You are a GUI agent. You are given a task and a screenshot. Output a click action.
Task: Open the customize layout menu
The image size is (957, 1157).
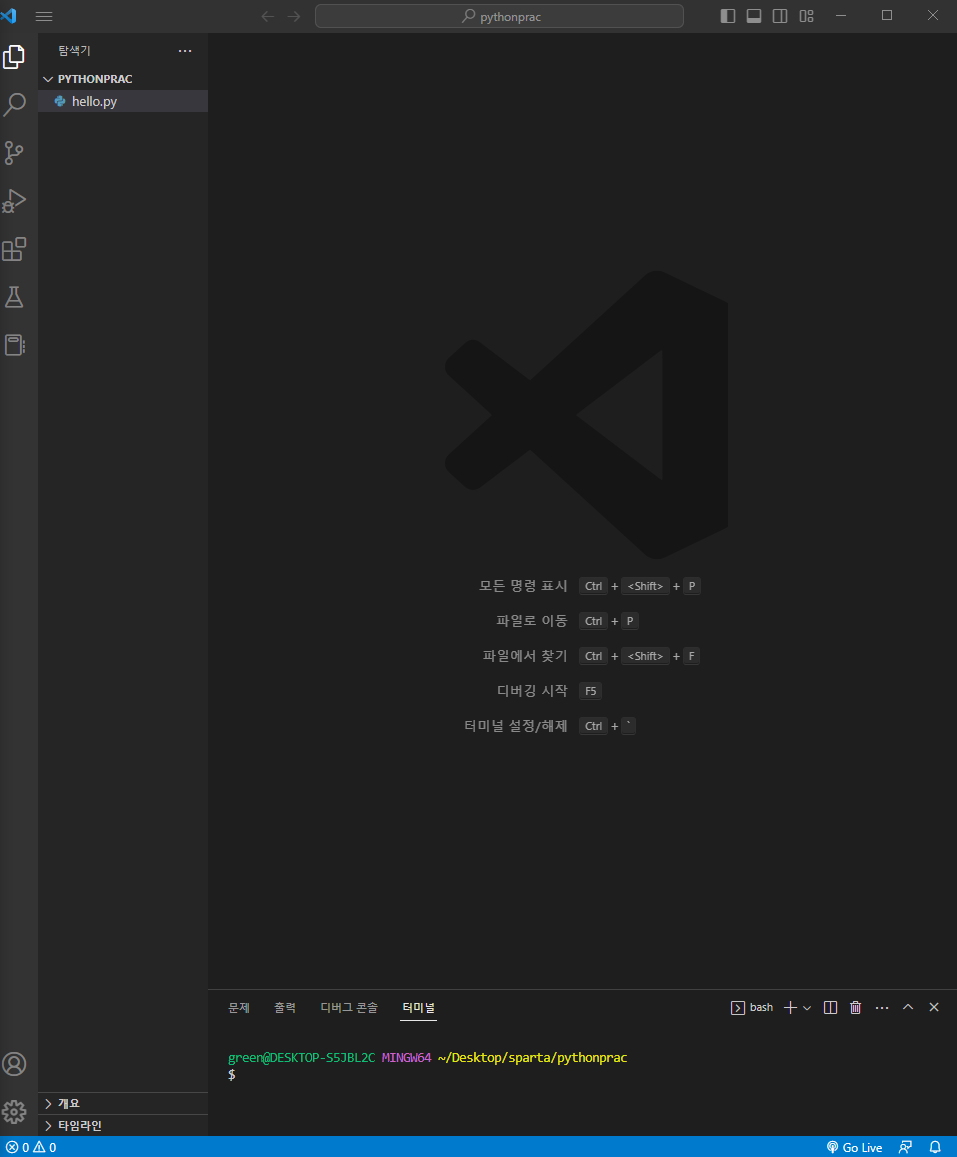(806, 16)
